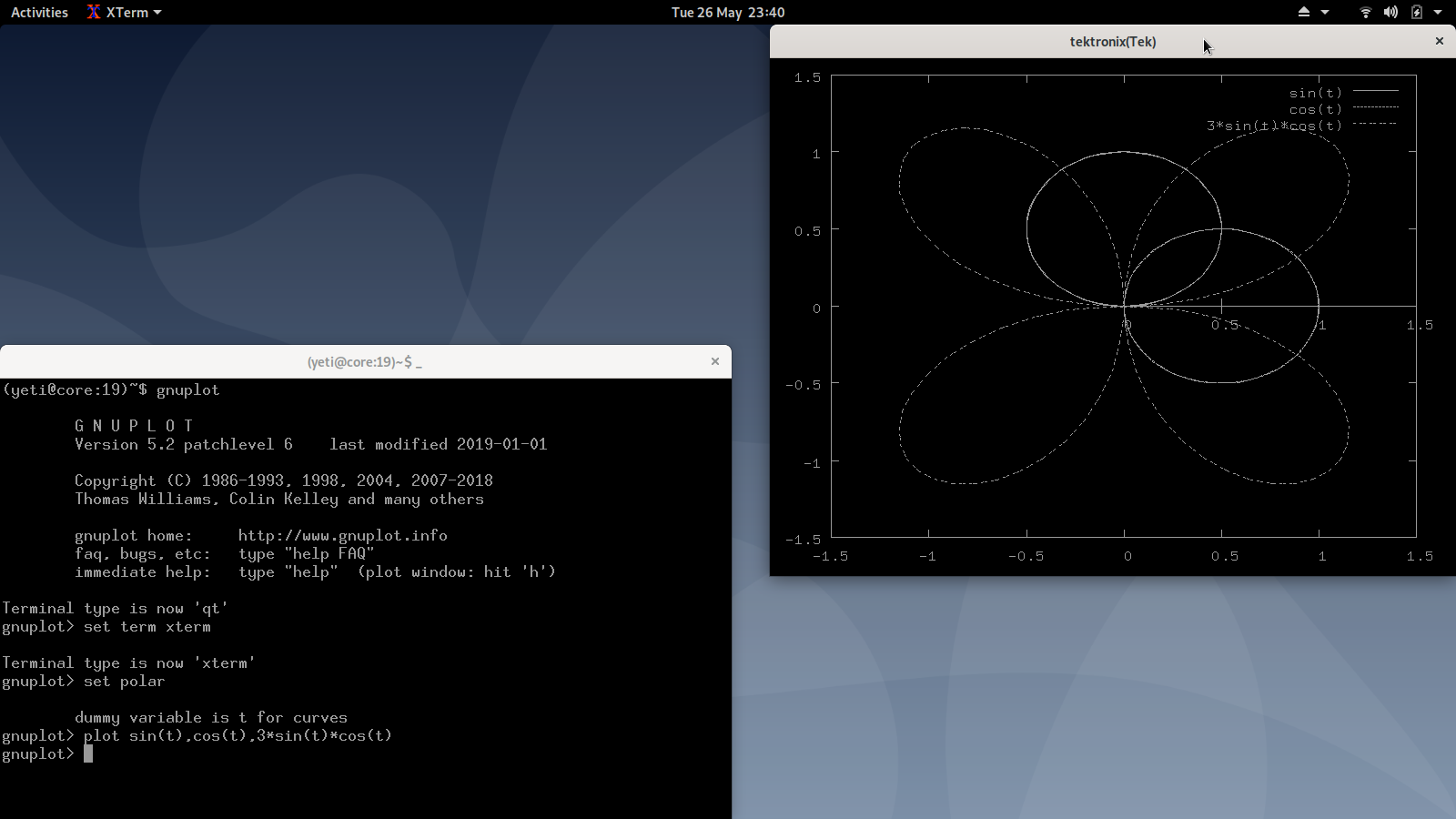
Task: Open the system menu arrow beside battery
Action: click(x=1438, y=13)
